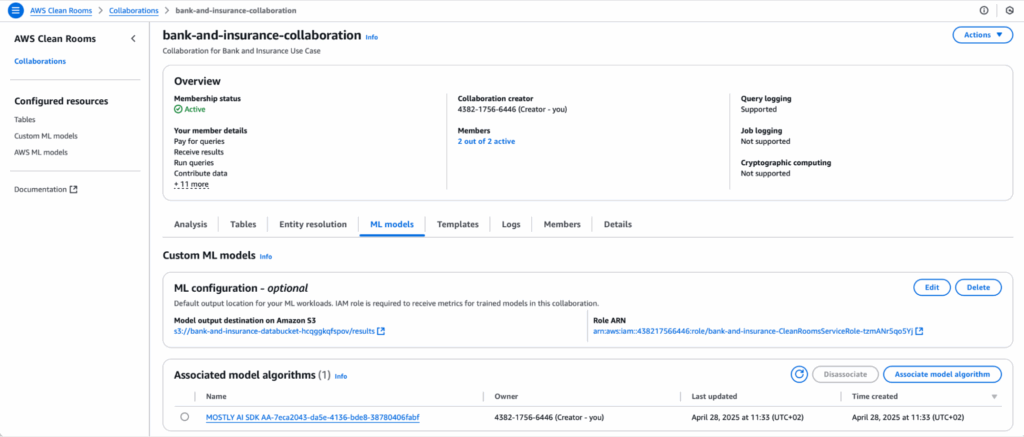This screenshot has width=1024, height=437.
Task: Open external link icon next to S3 path
Action: click(x=381, y=331)
